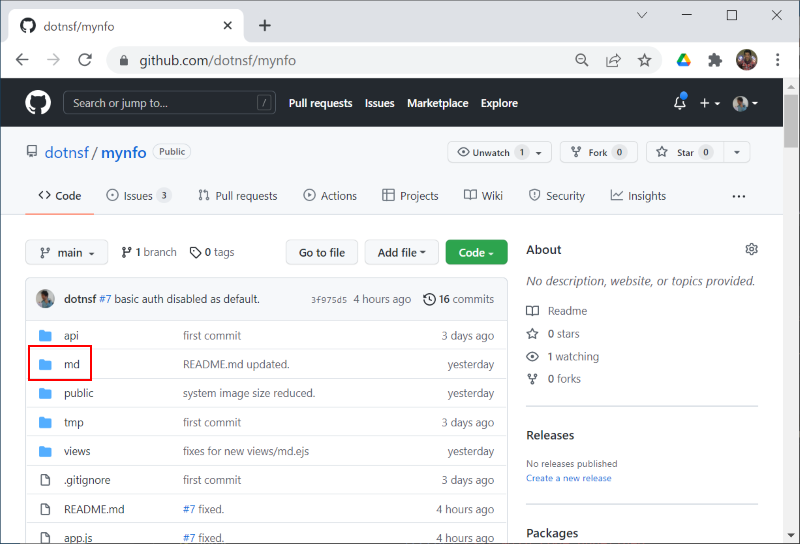Show more repo tabs via three dots
This screenshot has height=544, width=800.
click(x=738, y=196)
